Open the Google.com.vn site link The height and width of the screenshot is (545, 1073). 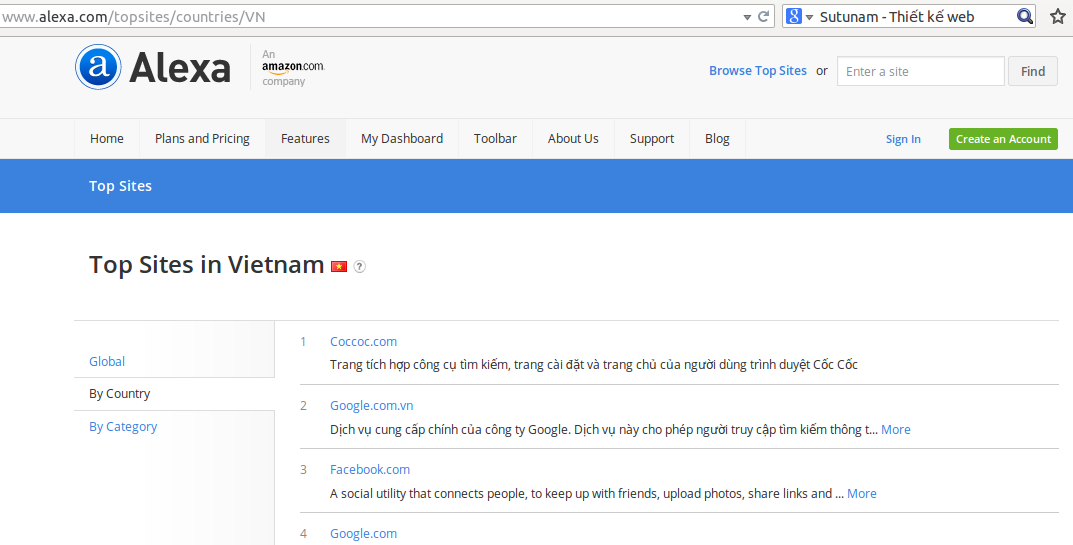[x=372, y=405]
